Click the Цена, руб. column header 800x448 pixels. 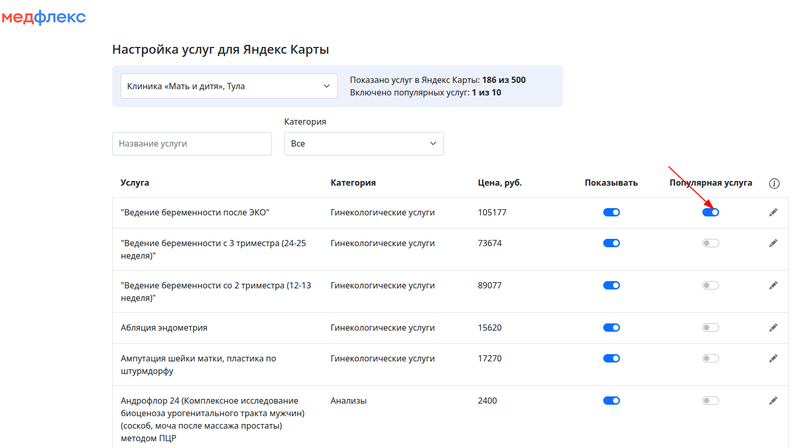point(500,183)
